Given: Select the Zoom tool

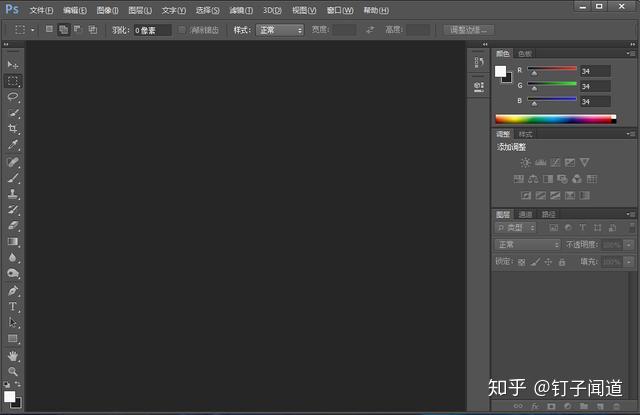Looking at the screenshot, I should pos(13,371).
